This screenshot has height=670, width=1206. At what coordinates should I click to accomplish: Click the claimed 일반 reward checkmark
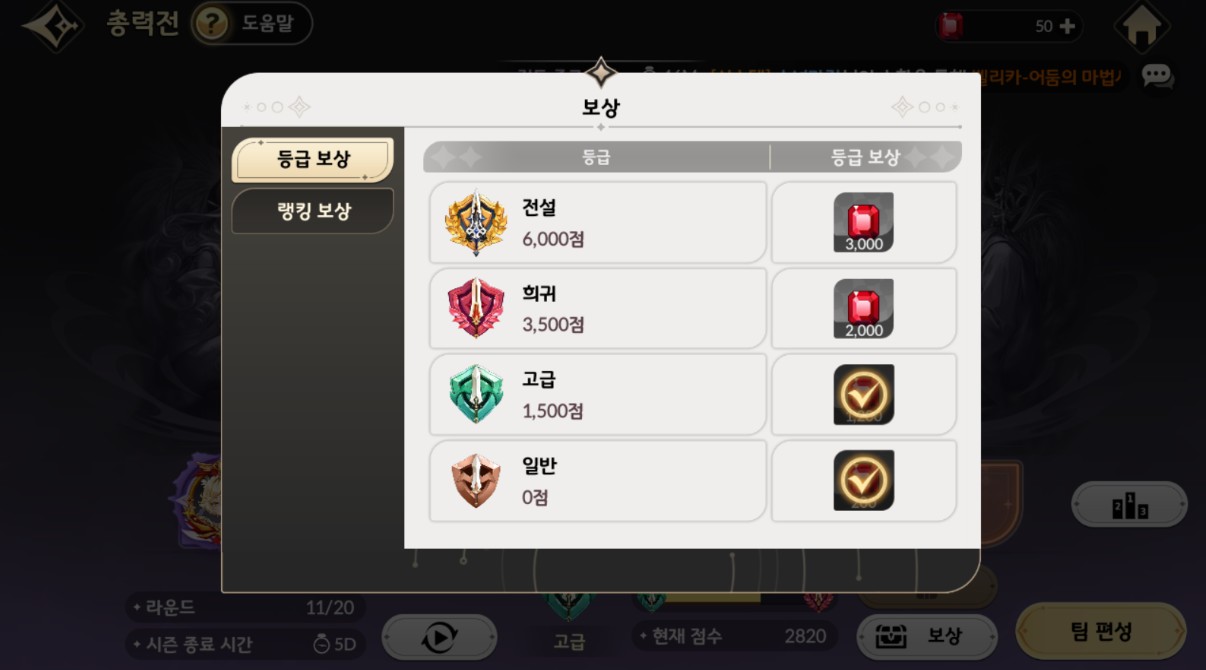tap(864, 480)
